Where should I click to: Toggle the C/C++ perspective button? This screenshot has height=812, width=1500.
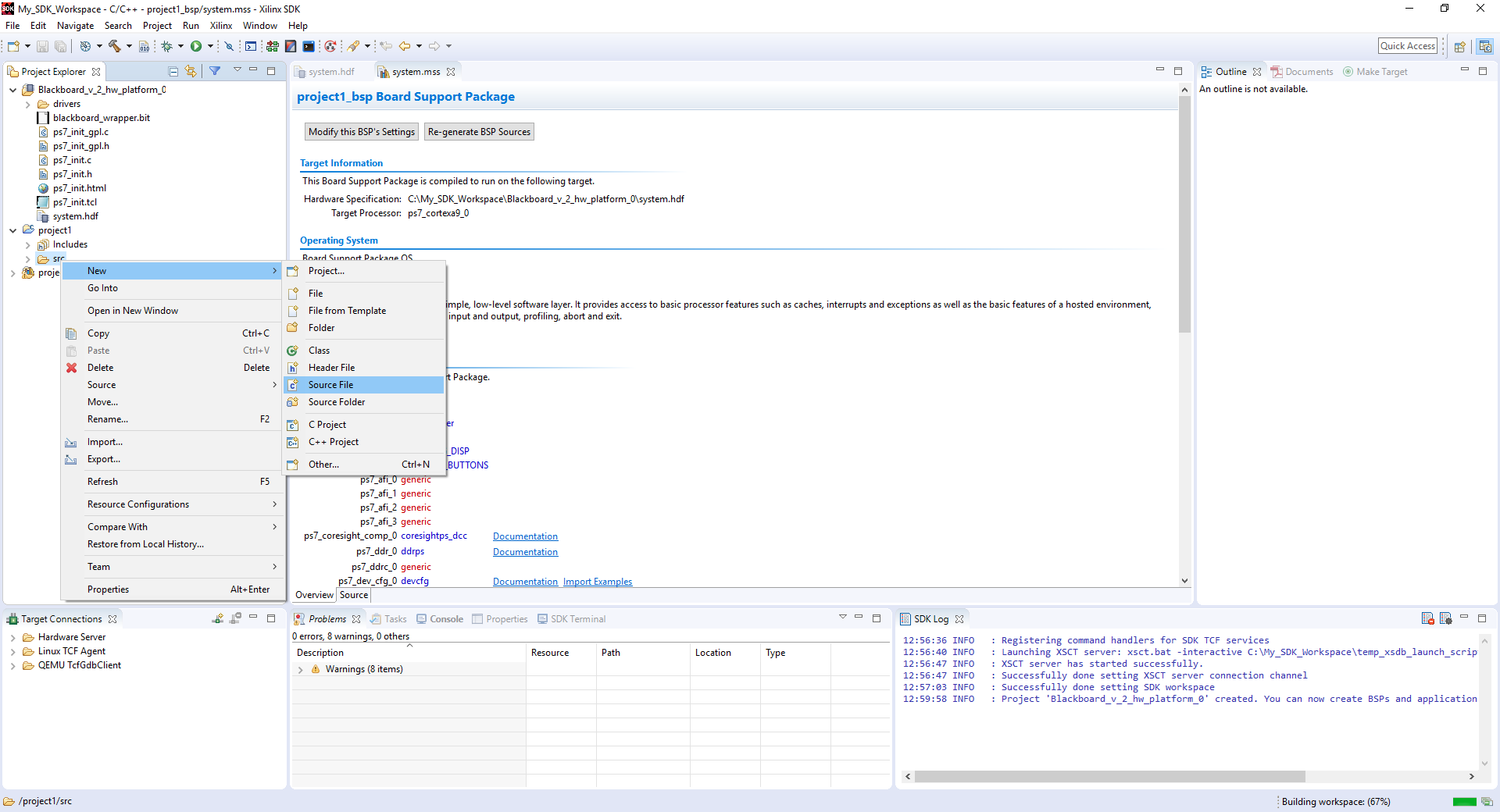[1485, 47]
